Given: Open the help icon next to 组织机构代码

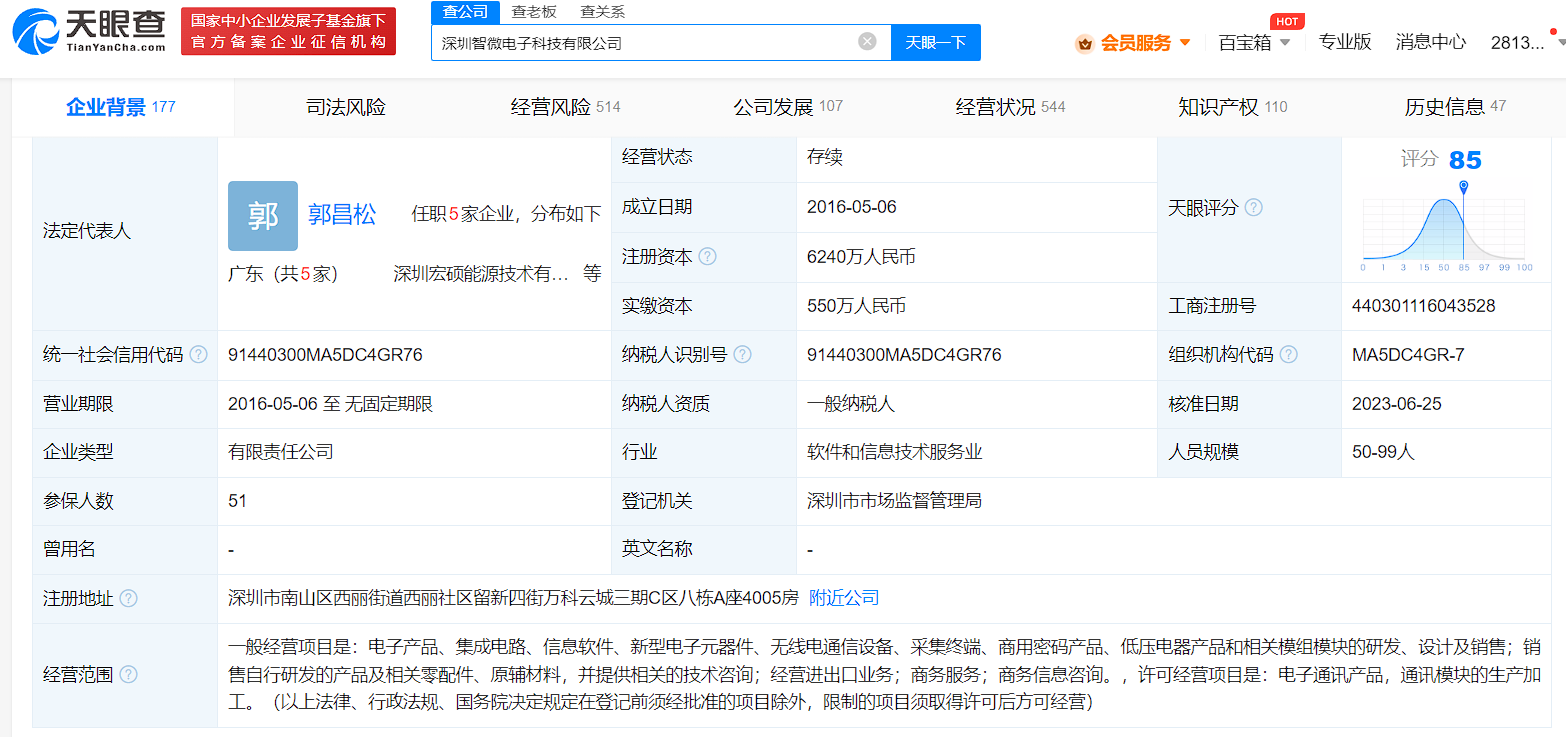Looking at the screenshot, I should (x=1288, y=355).
